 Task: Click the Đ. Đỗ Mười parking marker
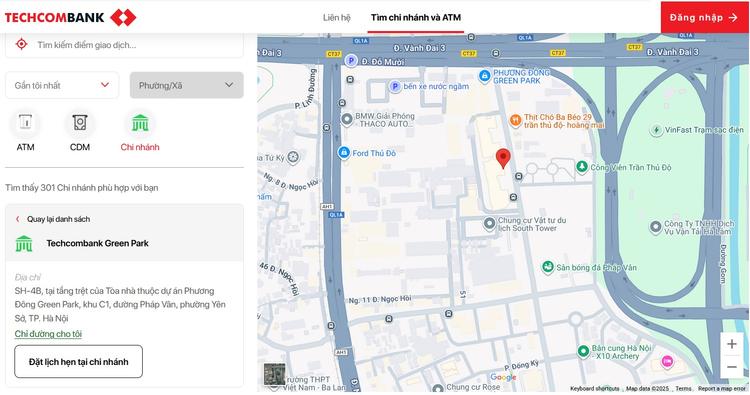click(352, 61)
